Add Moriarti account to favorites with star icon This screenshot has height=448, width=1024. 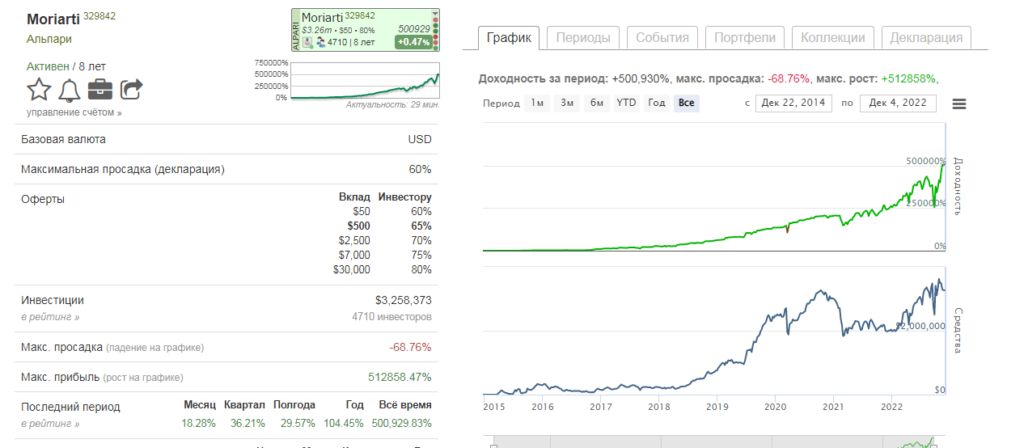pyautogui.click(x=39, y=89)
